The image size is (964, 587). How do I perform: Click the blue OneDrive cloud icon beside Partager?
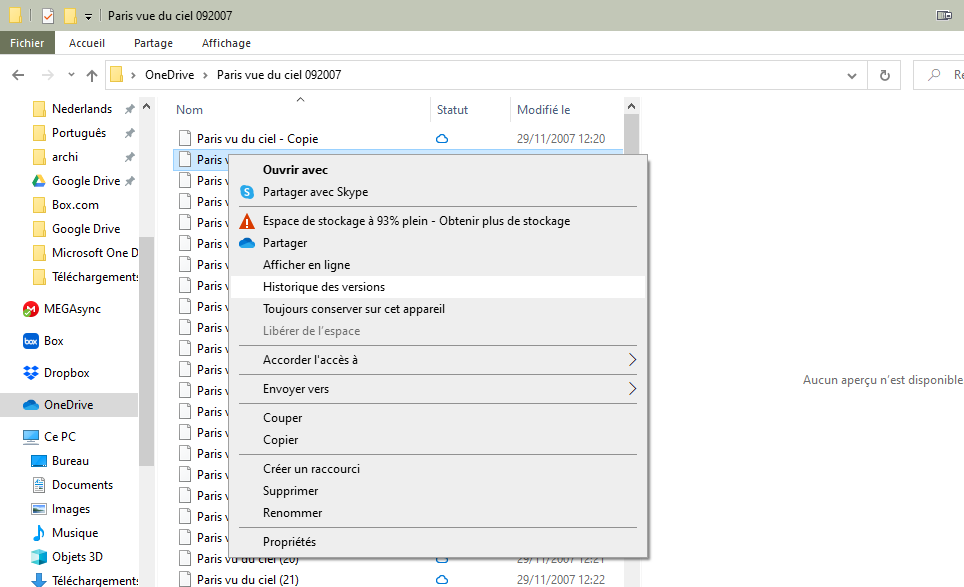click(x=247, y=243)
